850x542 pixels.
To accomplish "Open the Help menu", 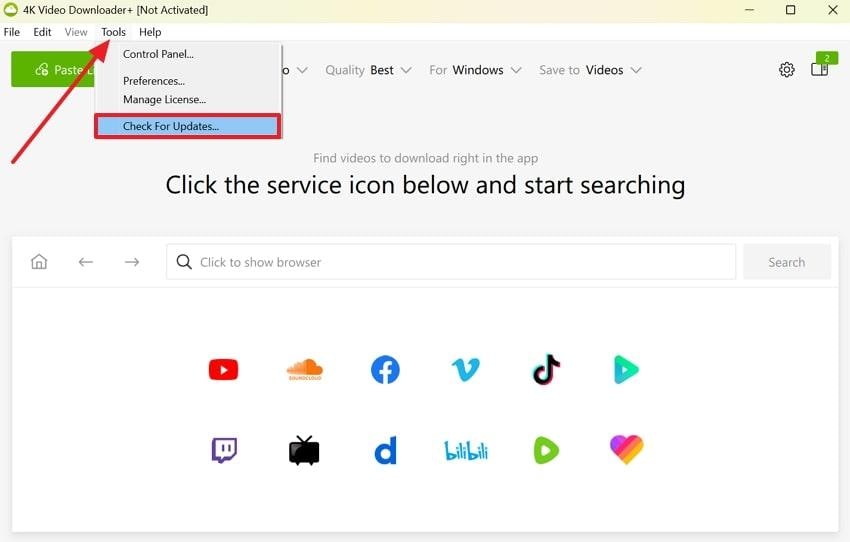I will (x=150, y=32).
